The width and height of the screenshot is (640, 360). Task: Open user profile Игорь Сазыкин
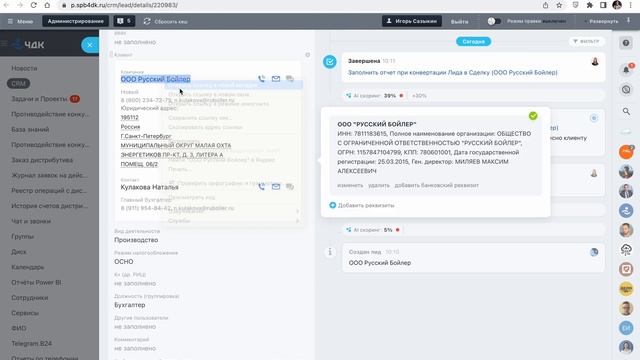click(411, 21)
